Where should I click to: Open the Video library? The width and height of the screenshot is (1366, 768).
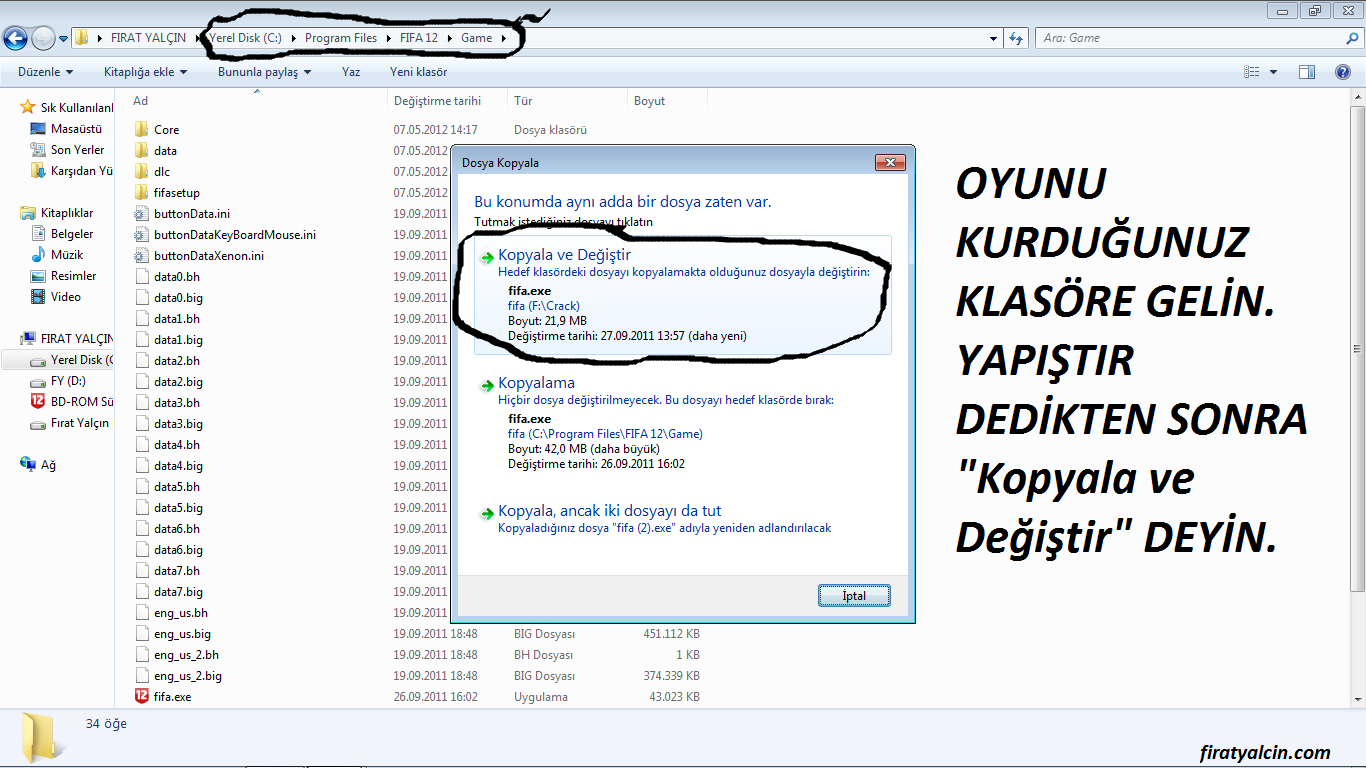coord(66,297)
